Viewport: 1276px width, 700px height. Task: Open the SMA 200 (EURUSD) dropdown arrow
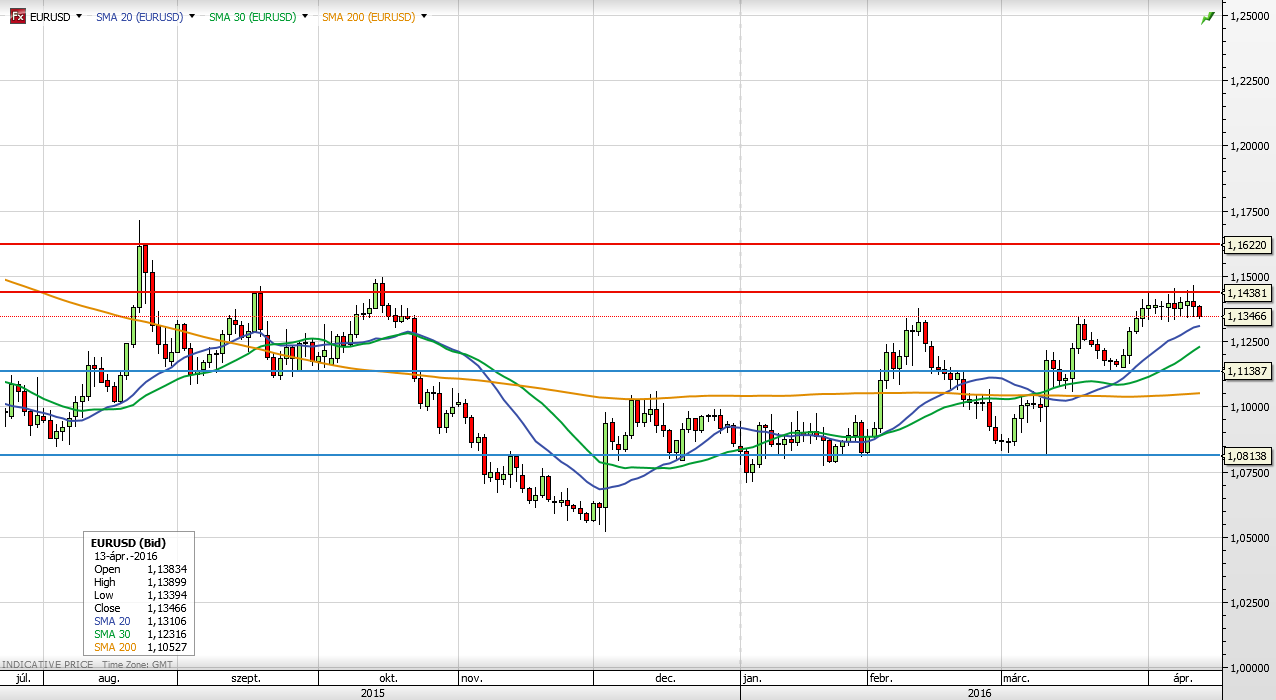pos(424,17)
